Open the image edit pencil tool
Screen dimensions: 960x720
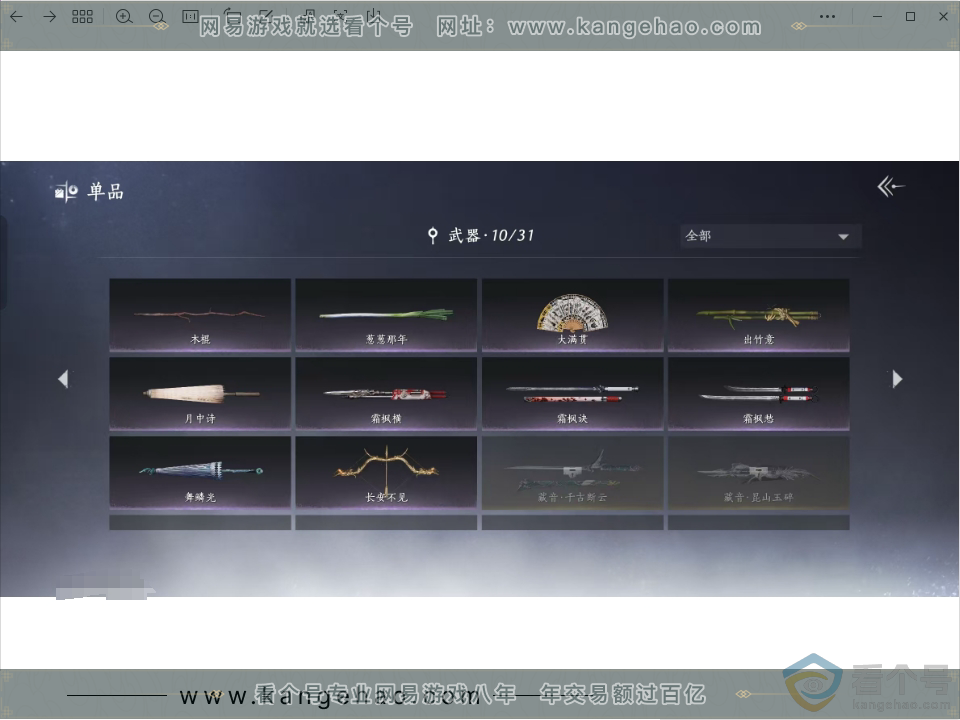[265, 15]
